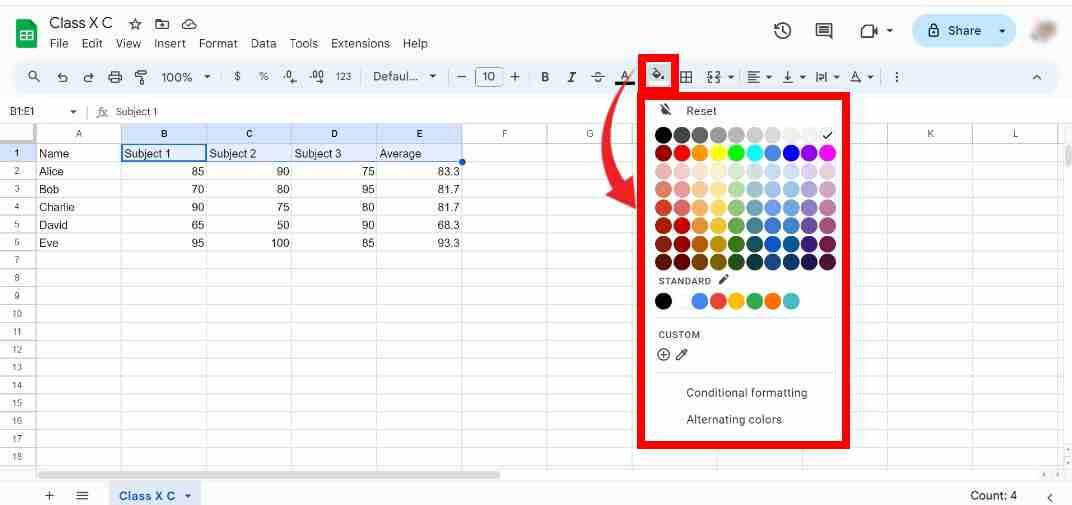This screenshot has height=505, width=1072.
Task: Toggle bold formatting
Action: tap(545, 77)
